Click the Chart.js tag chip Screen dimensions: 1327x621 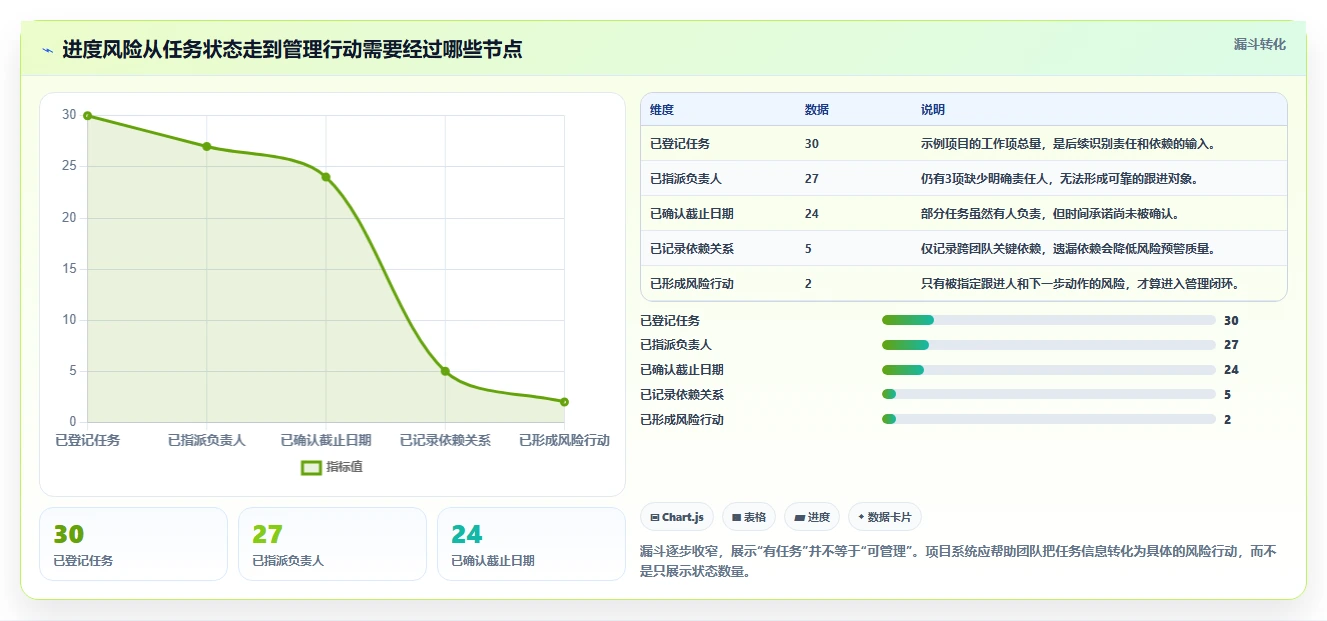pos(677,517)
